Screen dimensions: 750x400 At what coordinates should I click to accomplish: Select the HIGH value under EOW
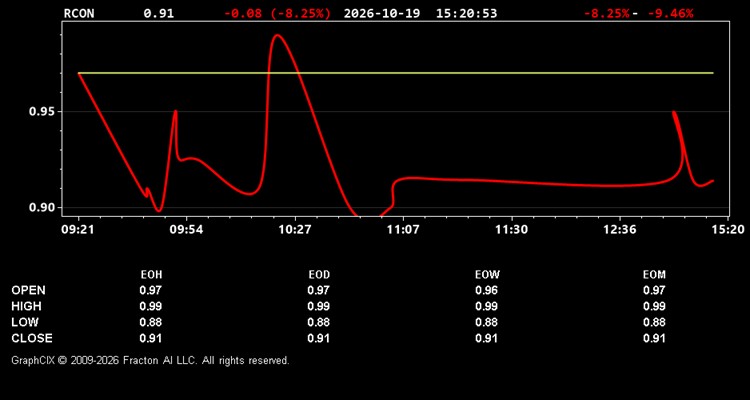pyautogui.click(x=486, y=306)
